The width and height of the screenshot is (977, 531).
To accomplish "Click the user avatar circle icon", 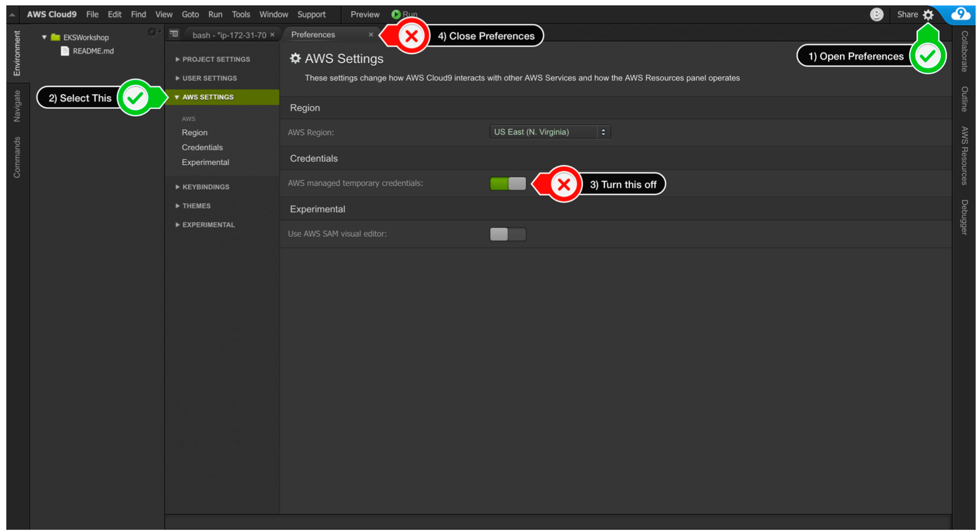I will 877,14.
